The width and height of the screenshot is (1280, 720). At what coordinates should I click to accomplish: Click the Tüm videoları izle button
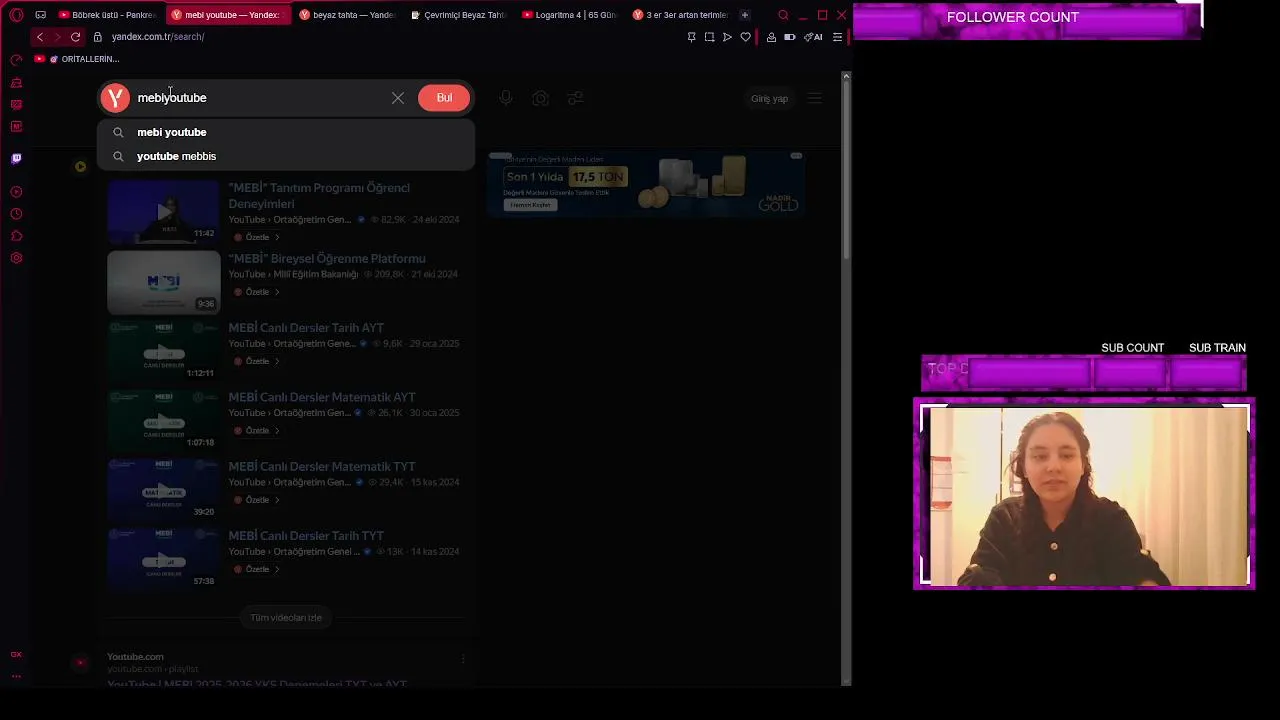pos(286,618)
